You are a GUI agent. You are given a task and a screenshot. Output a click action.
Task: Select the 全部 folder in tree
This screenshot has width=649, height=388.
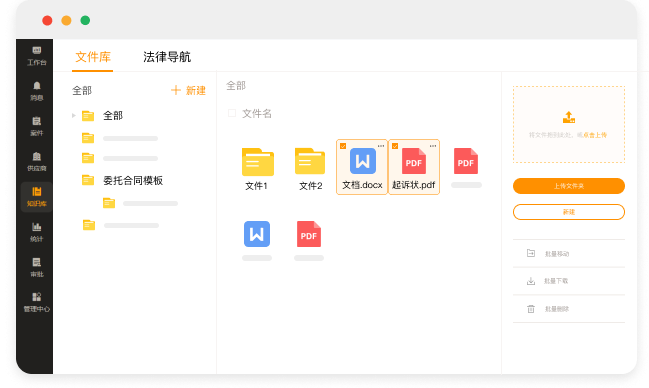tap(103, 116)
